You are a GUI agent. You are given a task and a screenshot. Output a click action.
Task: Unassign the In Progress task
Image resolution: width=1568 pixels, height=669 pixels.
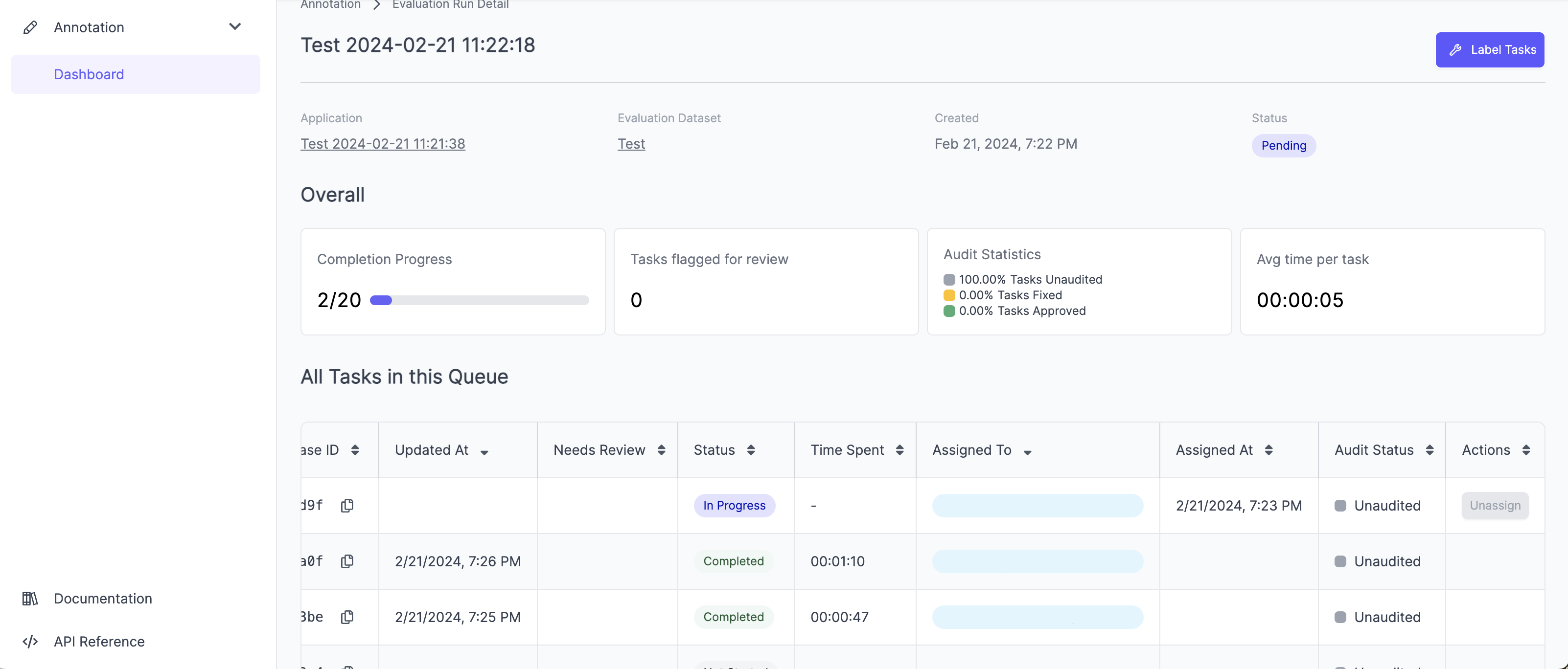point(1495,505)
